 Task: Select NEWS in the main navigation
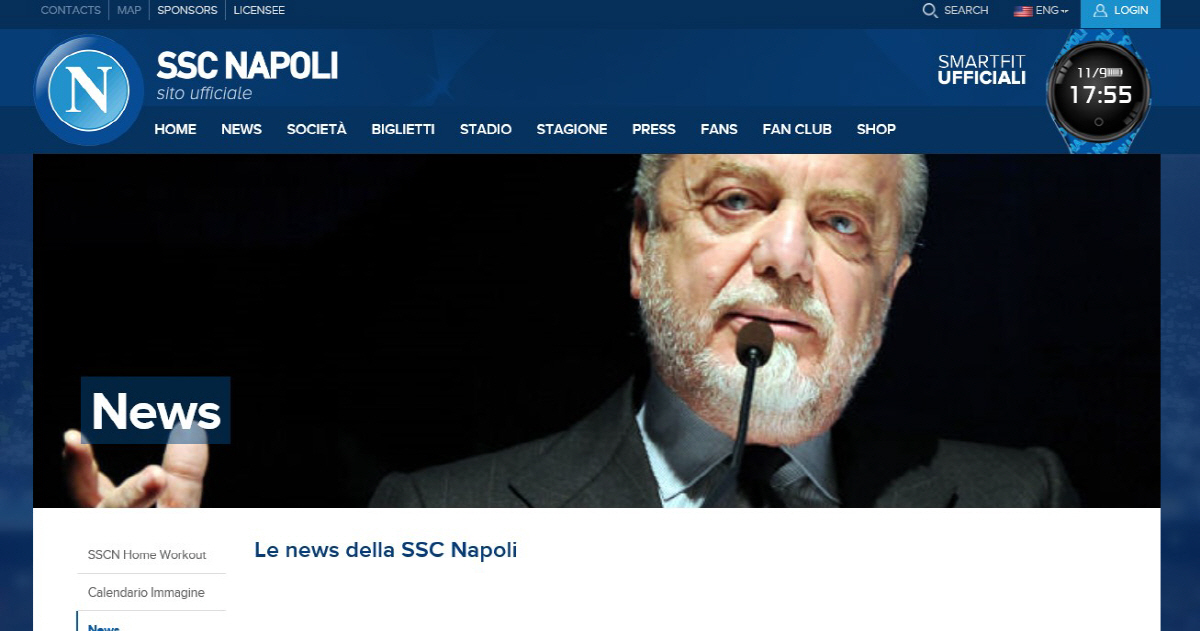pyautogui.click(x=241, y=129)
